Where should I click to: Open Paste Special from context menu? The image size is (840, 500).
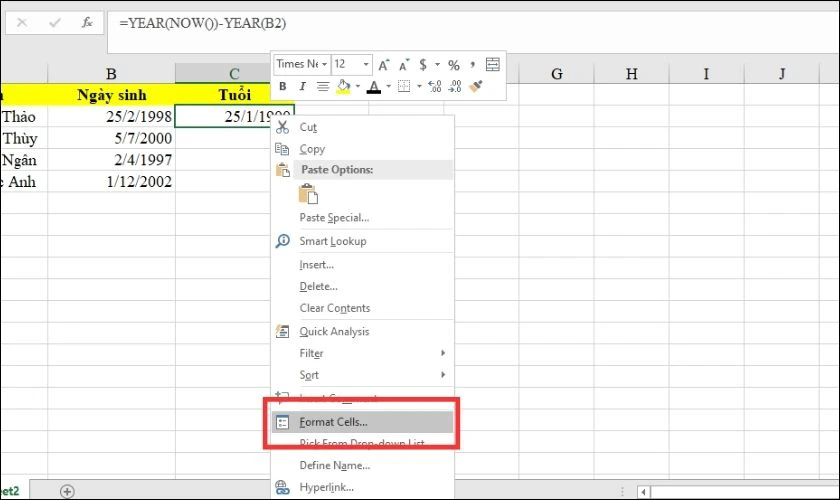pyautogui.click(x=362, y=218)
